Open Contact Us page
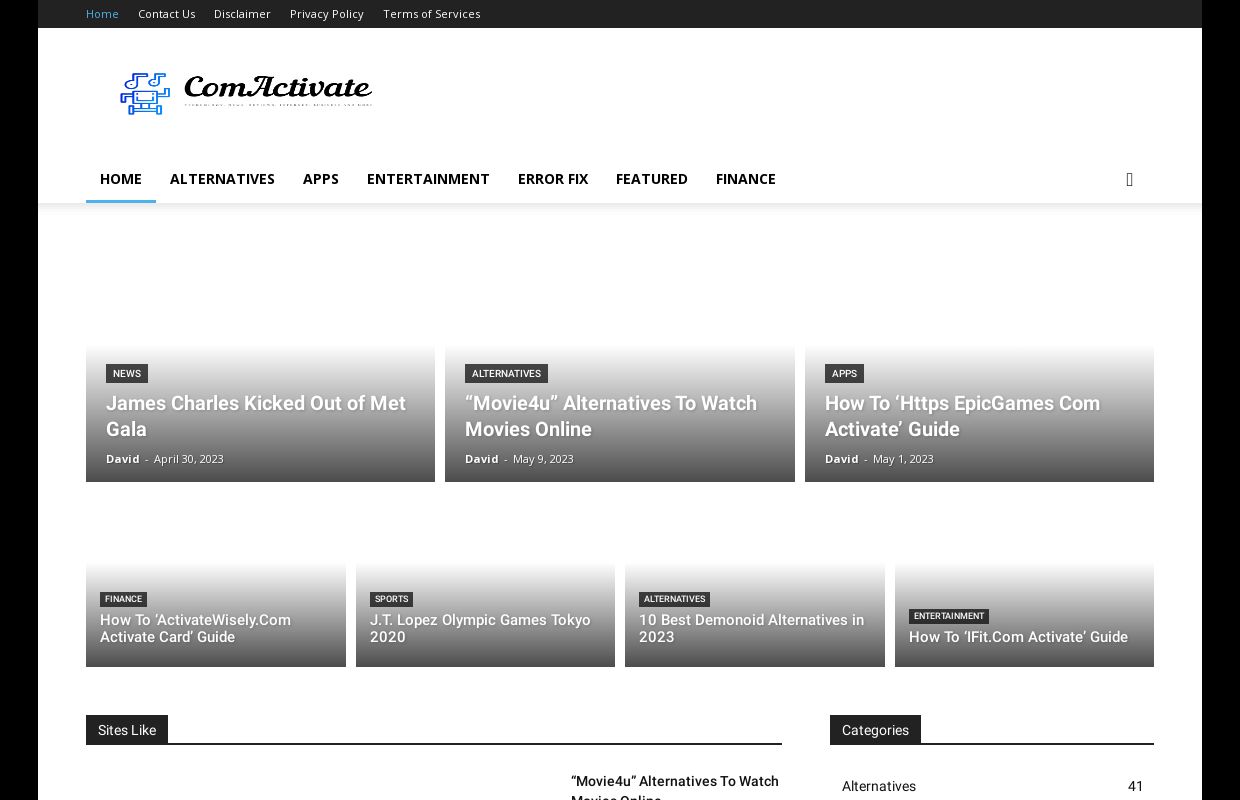Screen dimensions: 1240x800 point(166,14)
